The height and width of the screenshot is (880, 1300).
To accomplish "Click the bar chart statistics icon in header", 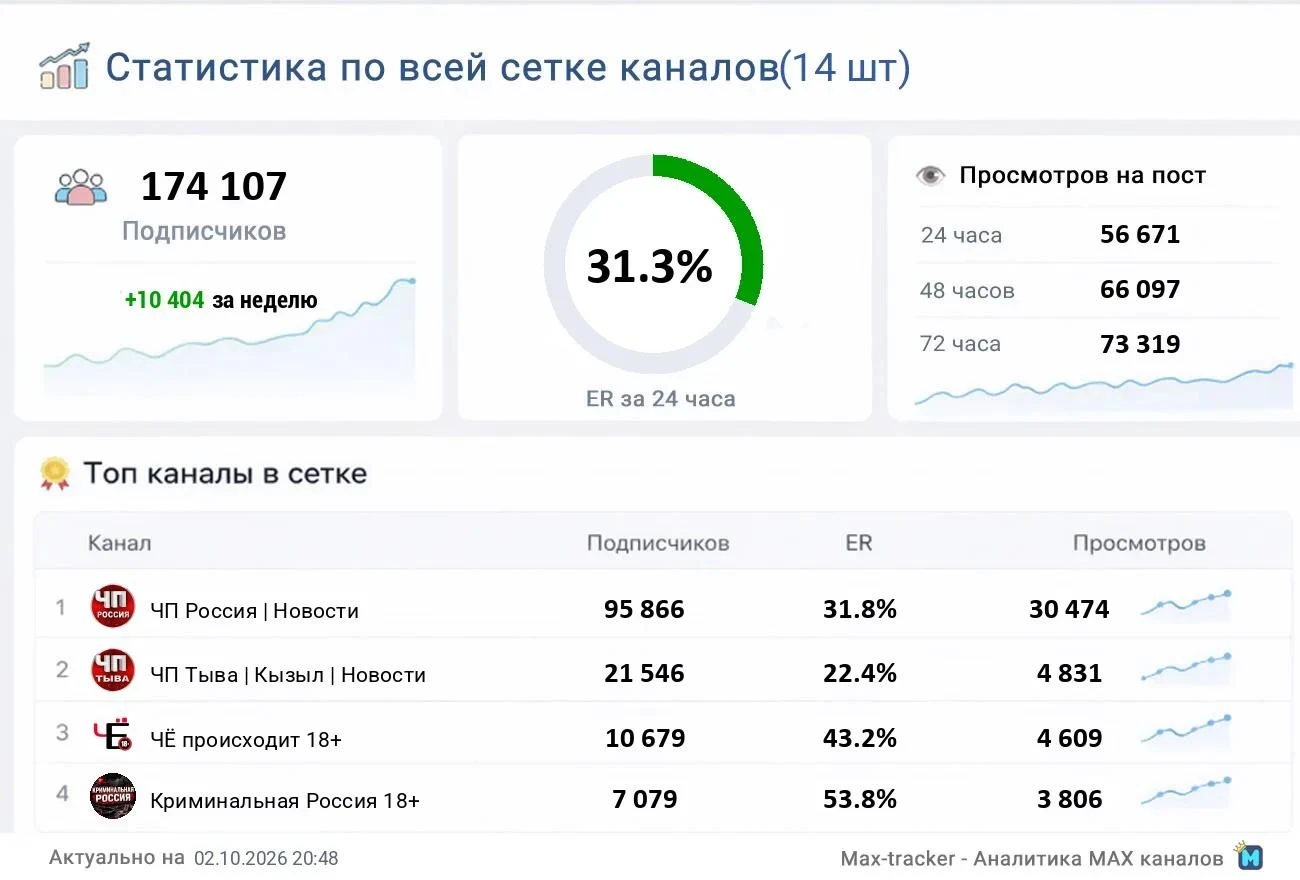I will [65, 66].
